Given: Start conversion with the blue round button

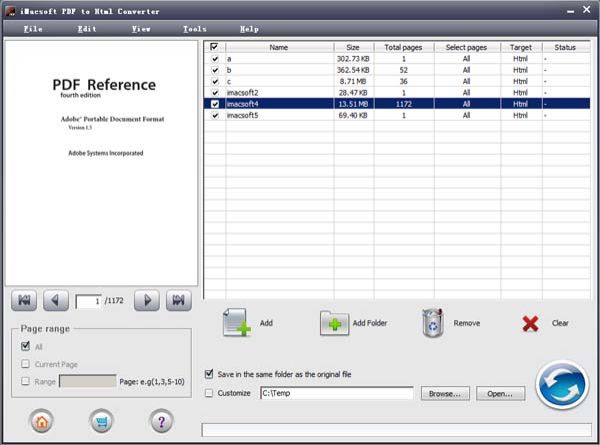Looking at the screenshot, I should (561, 384).
